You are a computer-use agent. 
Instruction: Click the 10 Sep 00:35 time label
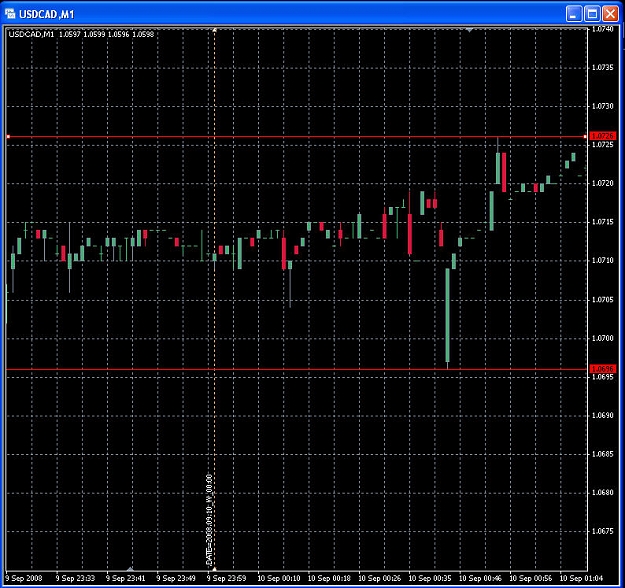pos(430,578)
